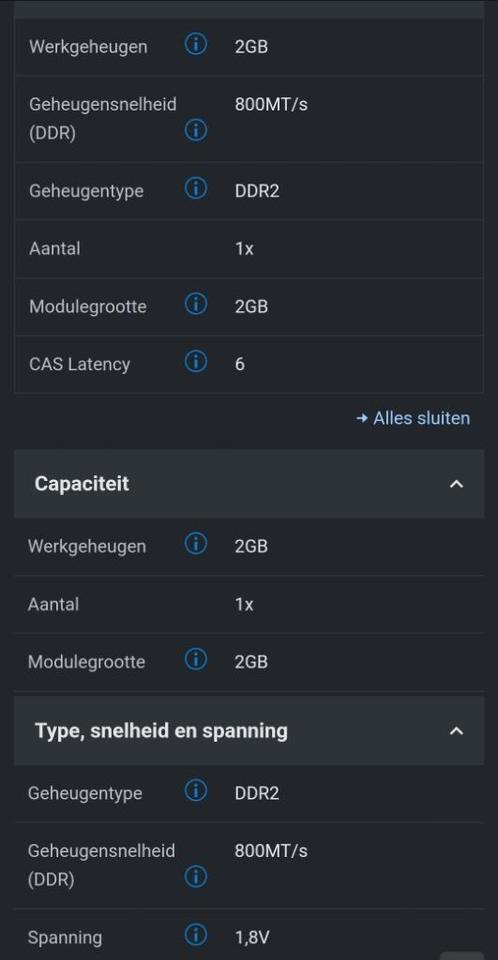The image size is (498, 960).
Task: Click the Alles sluiten link
Action: pos(421,418)
